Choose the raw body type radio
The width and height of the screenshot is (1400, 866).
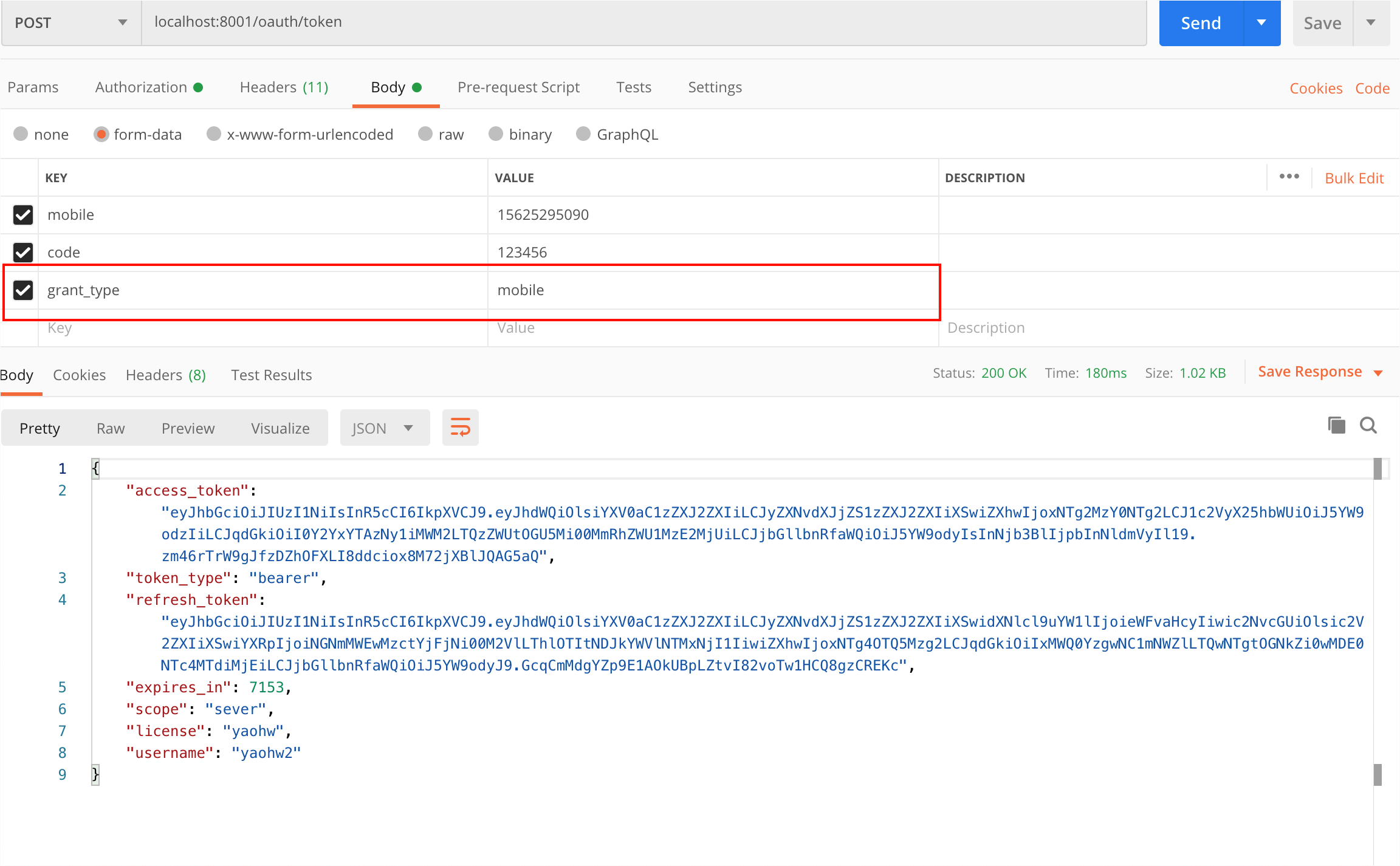[x=425, y=134]
